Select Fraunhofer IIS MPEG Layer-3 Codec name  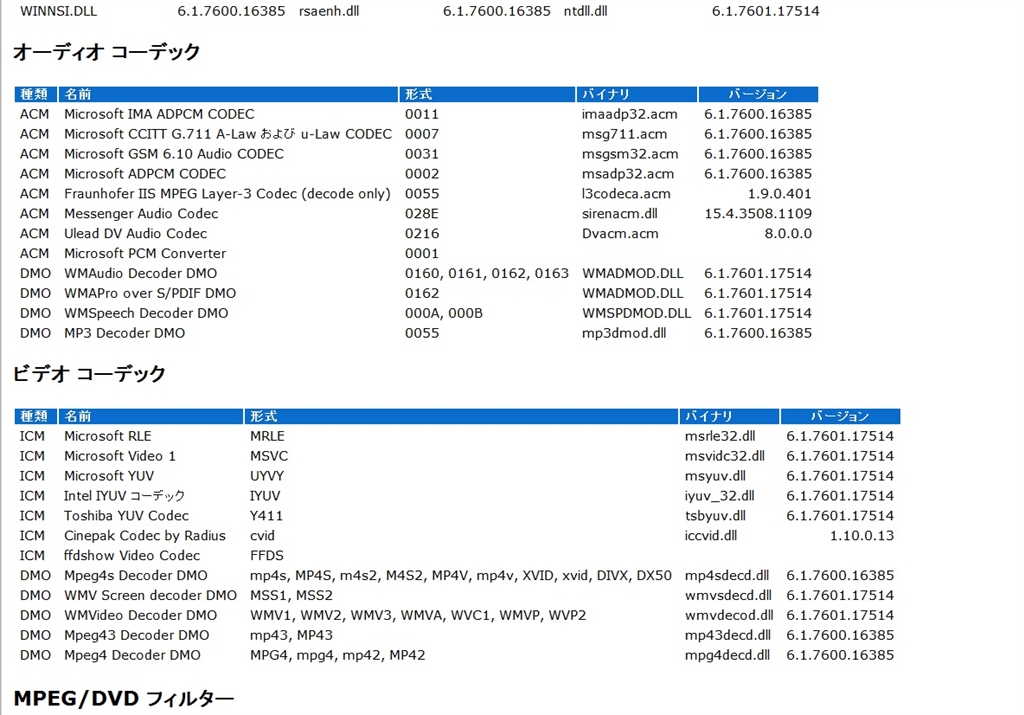pyautogui.click(x=227, y=194)
